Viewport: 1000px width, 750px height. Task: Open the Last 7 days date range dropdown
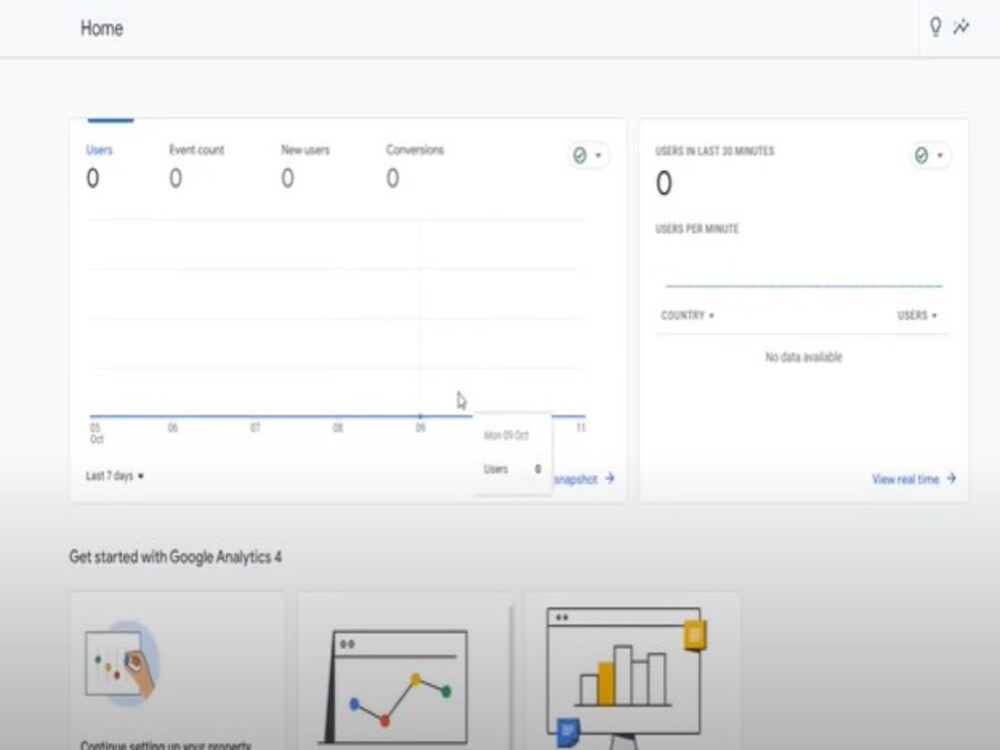pos(115,476)
